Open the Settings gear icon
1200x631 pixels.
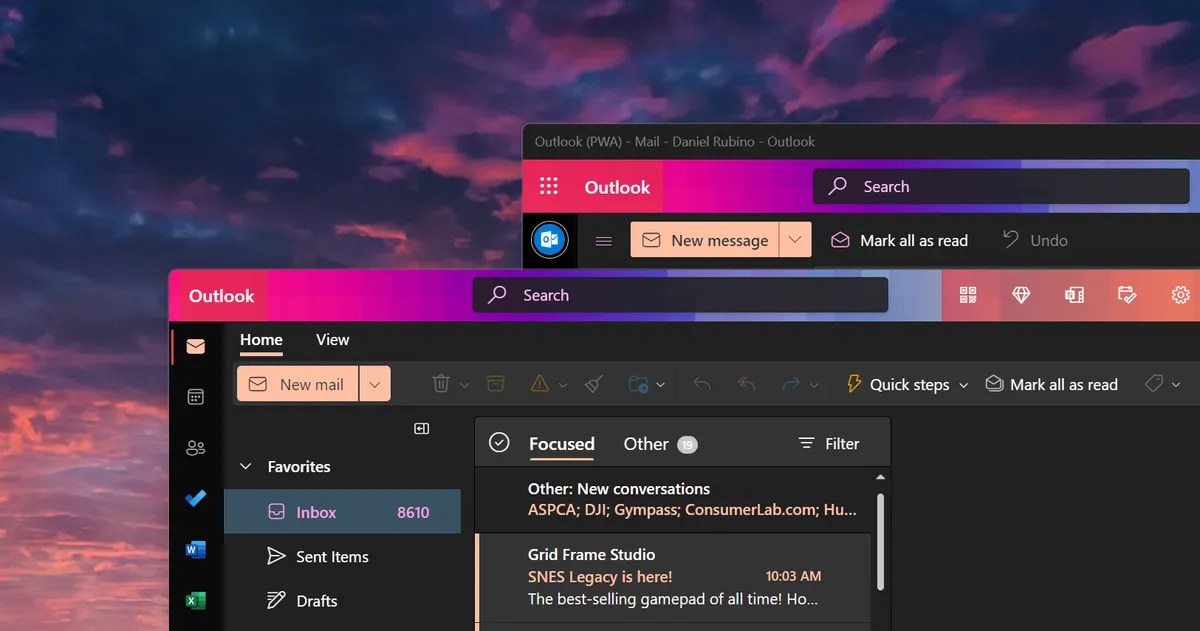pyautogui.click(x=1180, y=295)
